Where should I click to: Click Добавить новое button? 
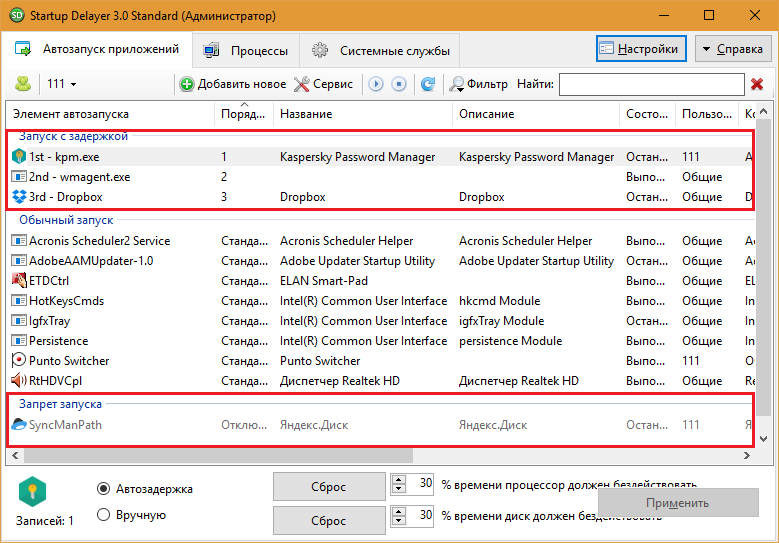(233, 84)
